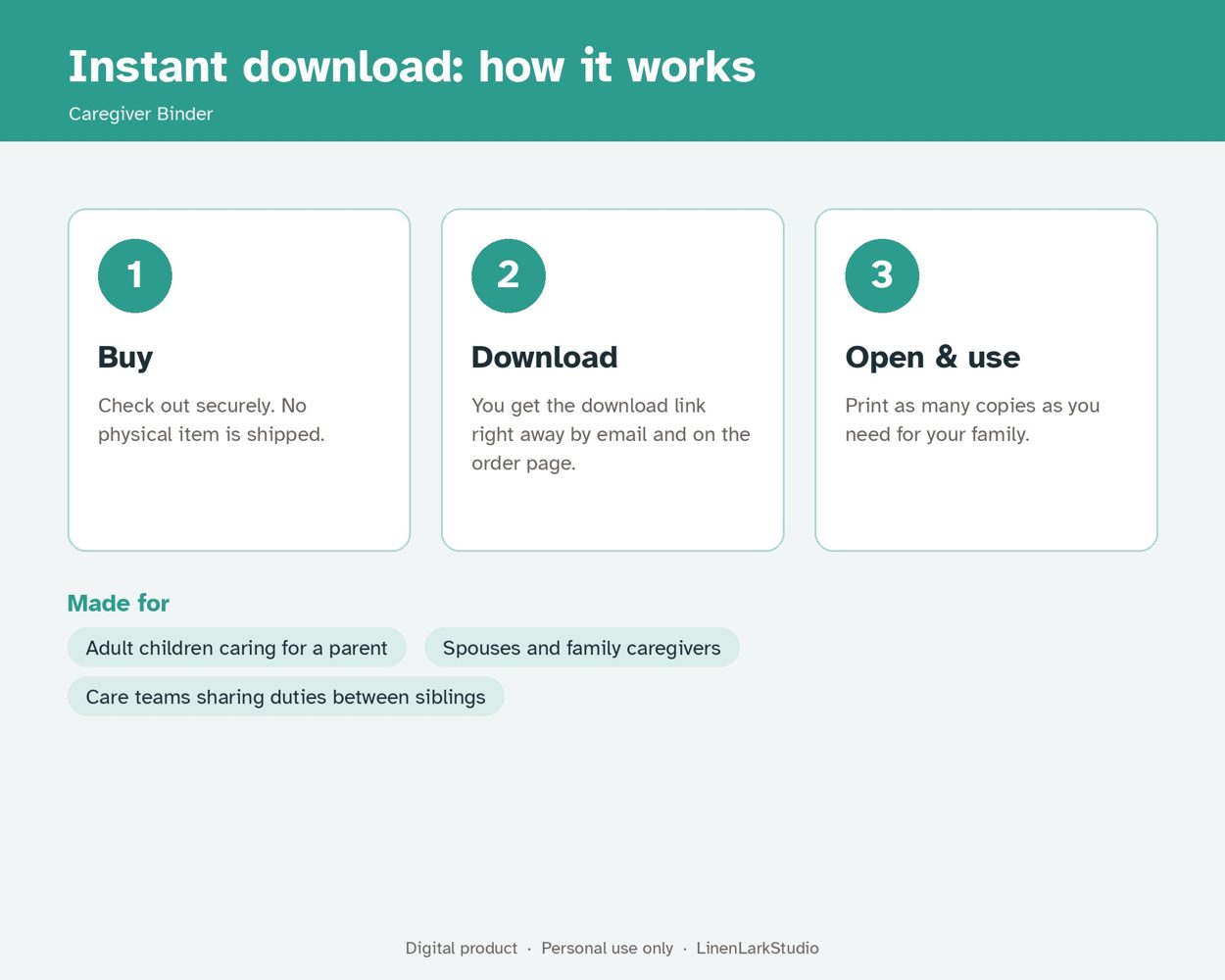Click the LinenLarkStudio footer text

pos(758,948)
